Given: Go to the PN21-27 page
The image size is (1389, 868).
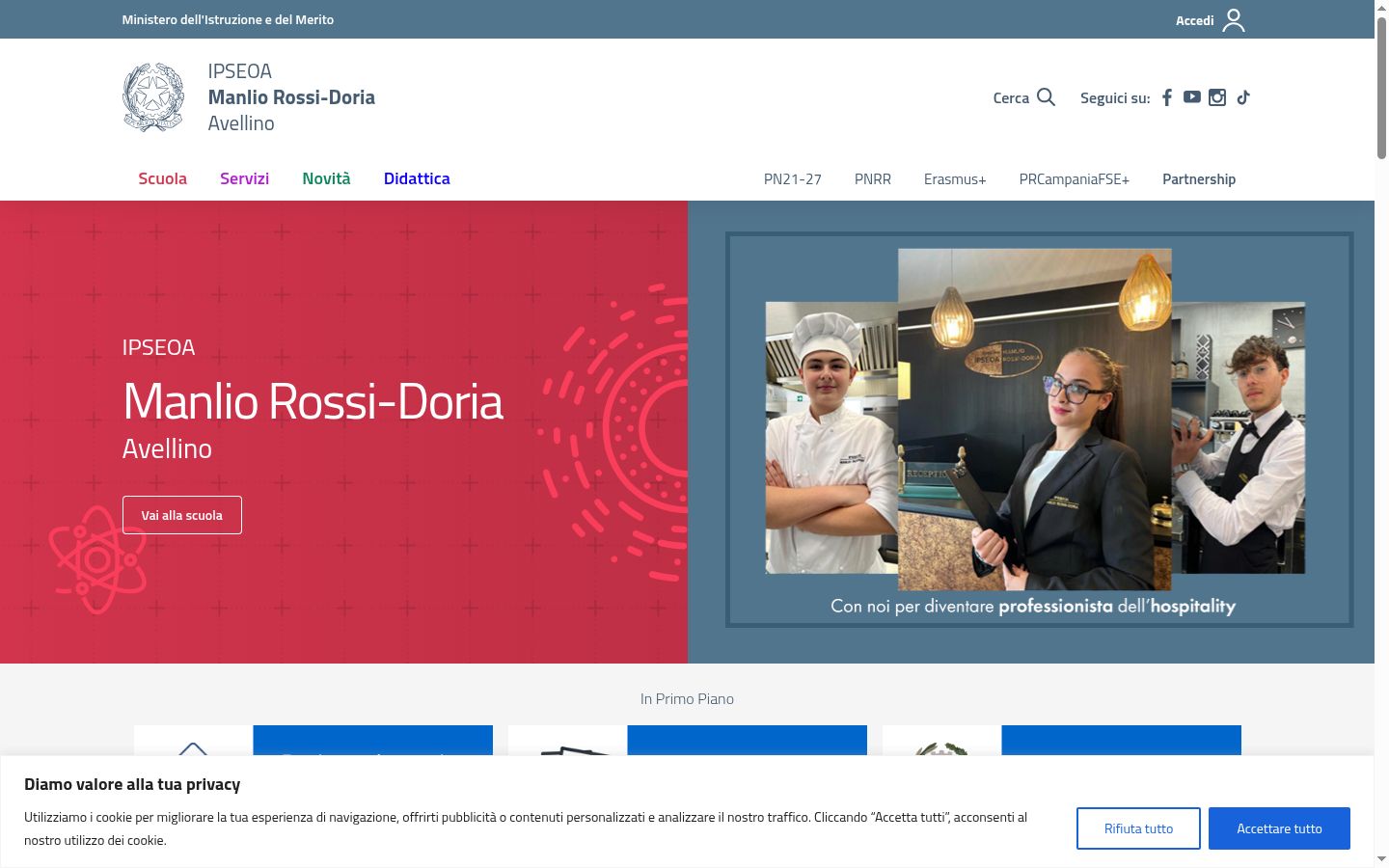Looking at the screenshot, I should 793,179.
